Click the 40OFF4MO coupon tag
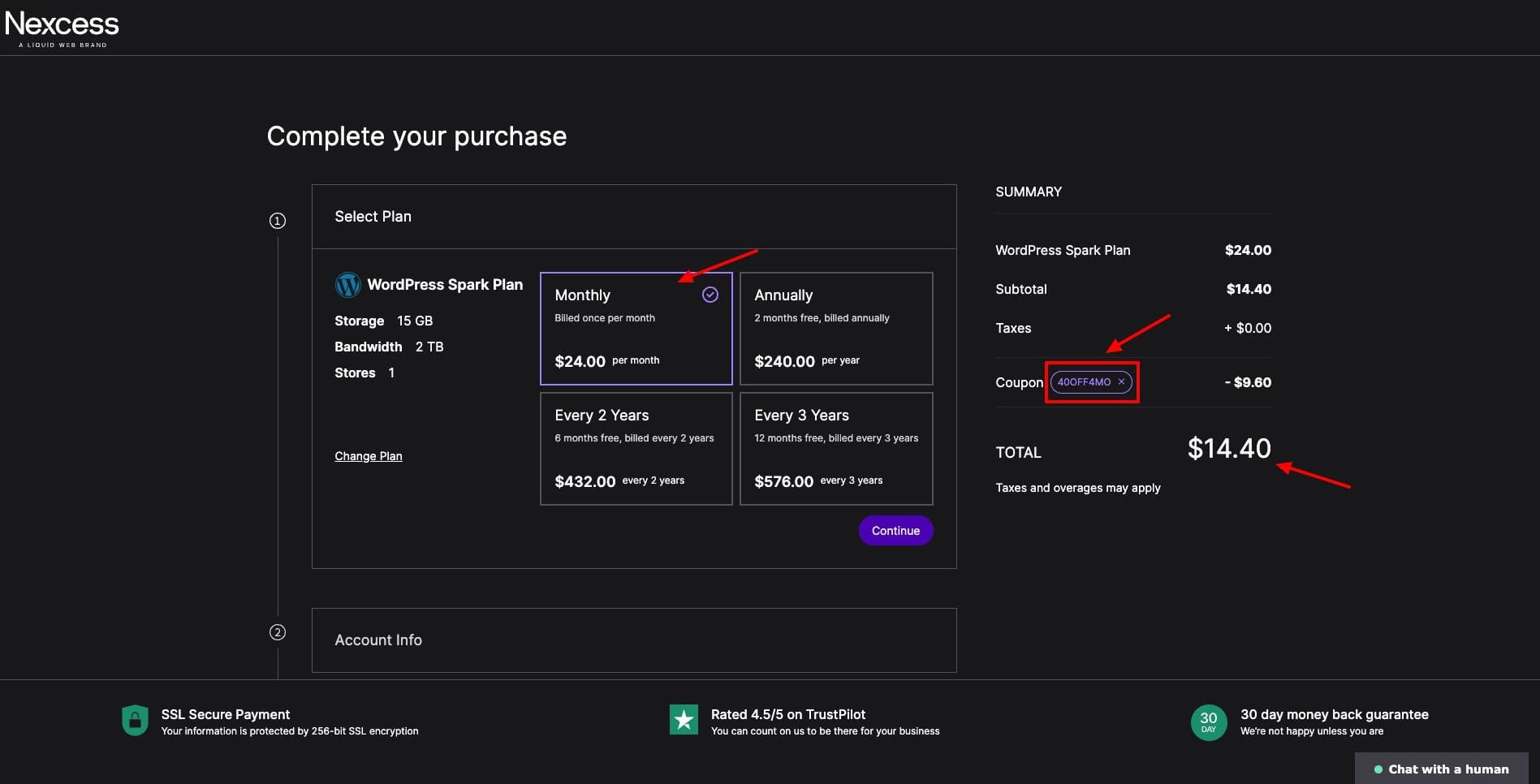This screenshot has height=784, width=1540. coord(1083,381)
